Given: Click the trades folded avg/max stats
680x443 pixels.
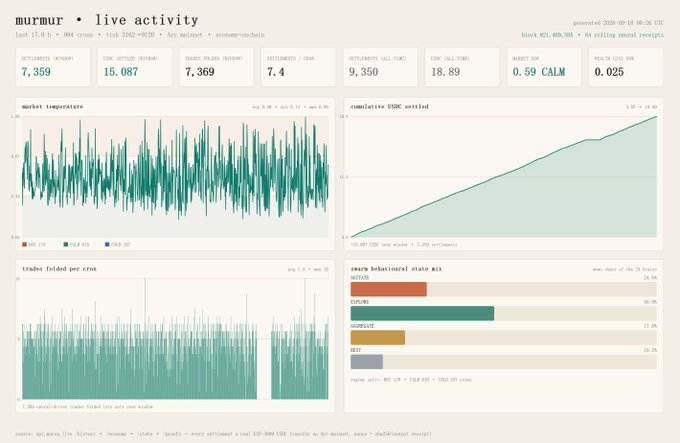Looking at the screenshot, I should (308, 269).
